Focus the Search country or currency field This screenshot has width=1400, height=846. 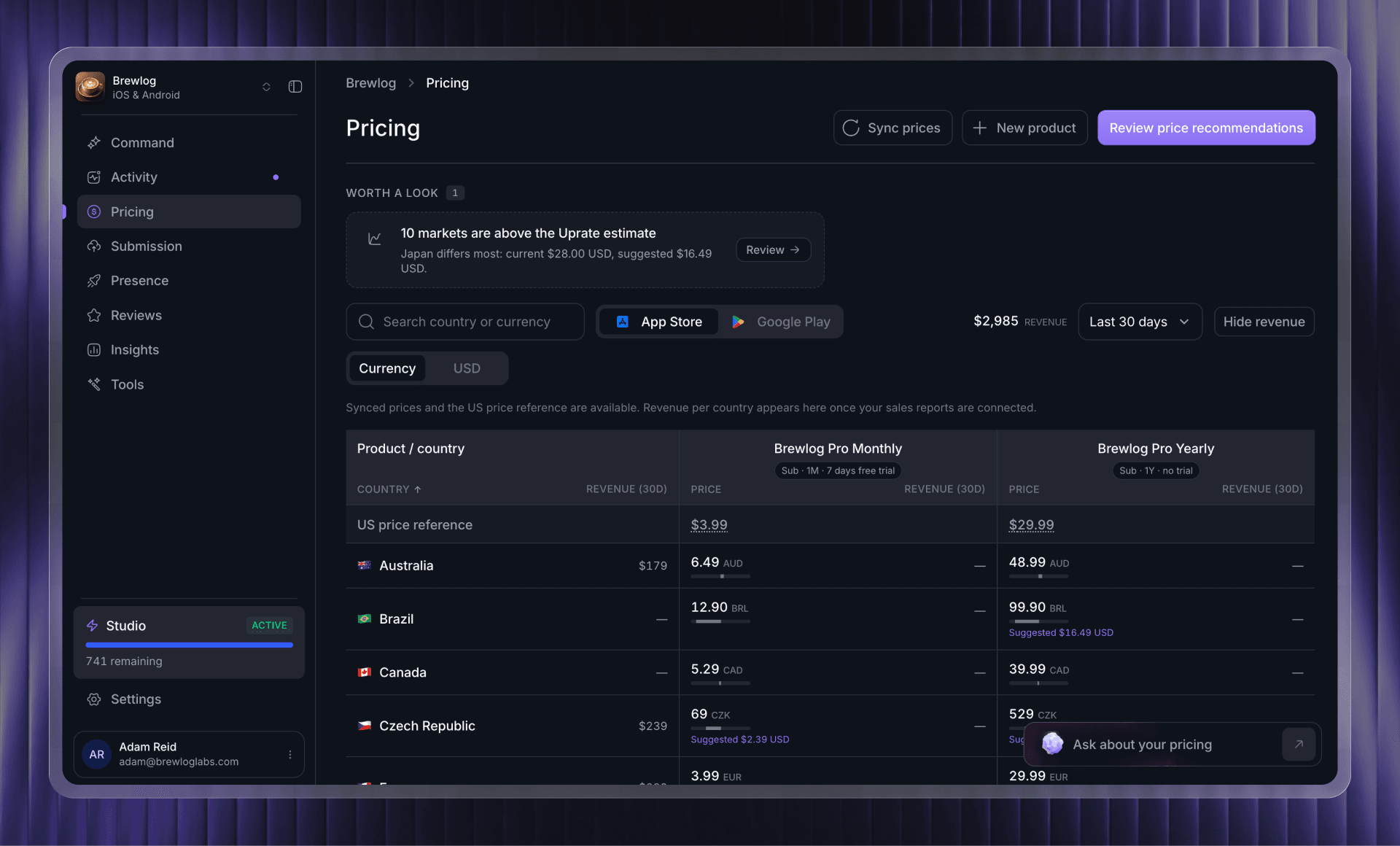pos(465,322)
